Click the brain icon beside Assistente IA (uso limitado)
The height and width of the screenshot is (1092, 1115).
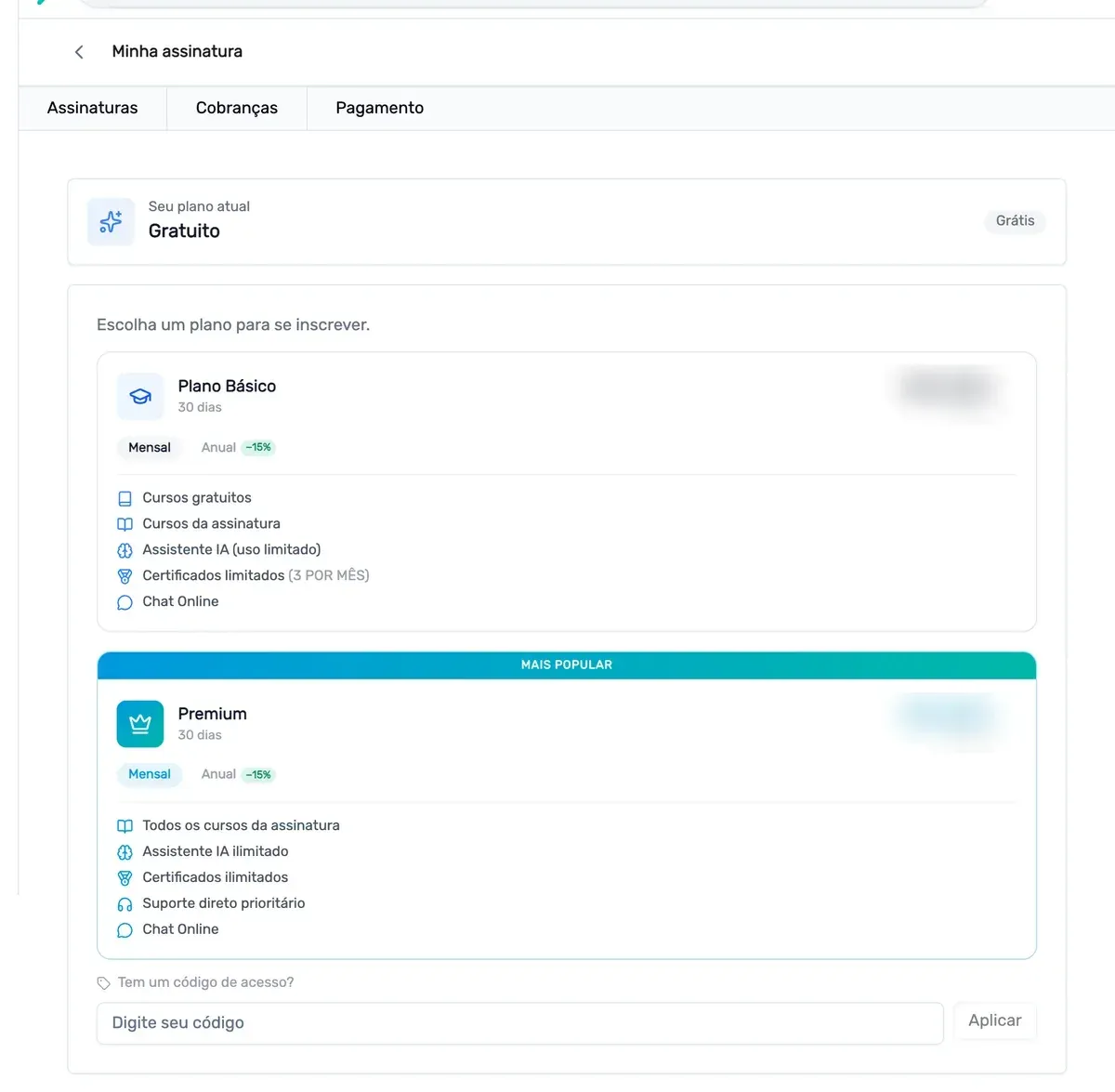(125, 550)
